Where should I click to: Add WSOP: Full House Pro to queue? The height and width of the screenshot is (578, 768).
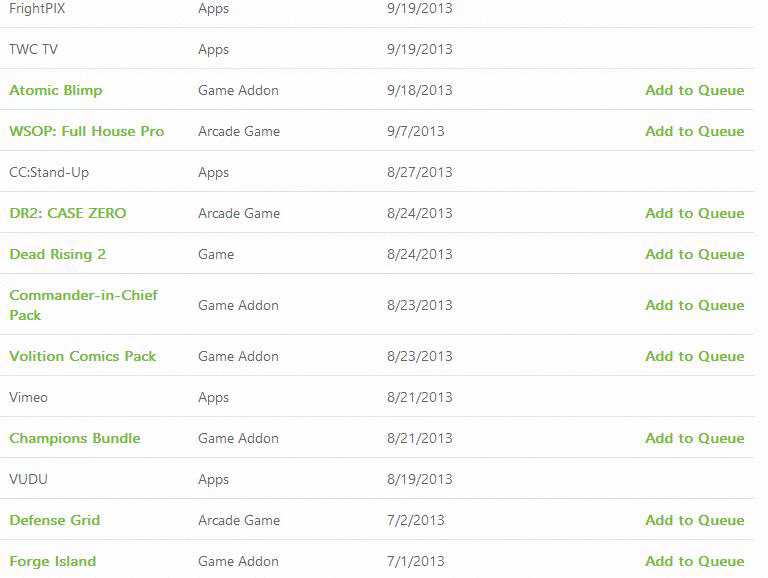point(695,131)
